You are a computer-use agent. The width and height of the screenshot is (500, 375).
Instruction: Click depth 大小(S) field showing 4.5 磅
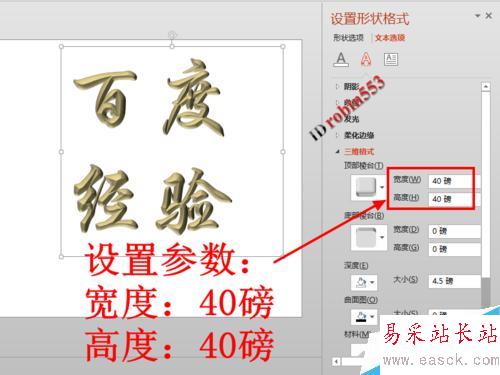point(454,281)
